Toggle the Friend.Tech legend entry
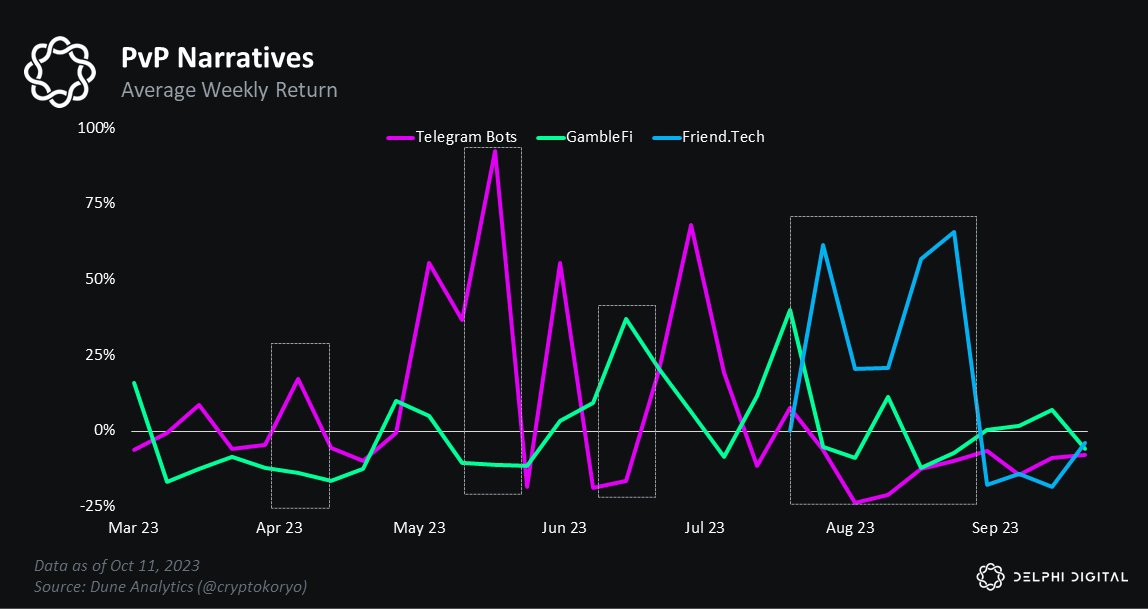Screen dimensions: 1148x609 point(723,137)
